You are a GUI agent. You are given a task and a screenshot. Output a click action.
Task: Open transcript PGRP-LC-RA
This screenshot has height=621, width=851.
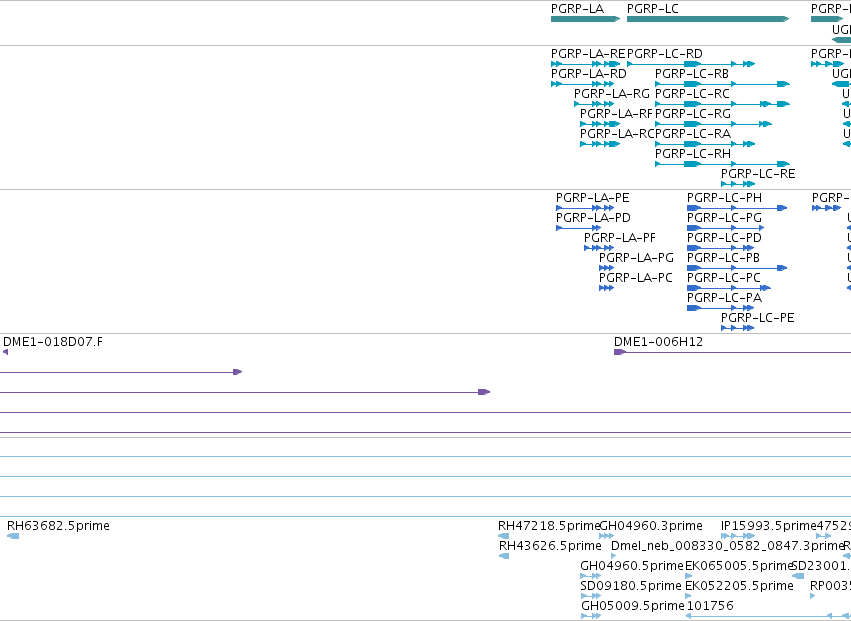click(705, 144)
